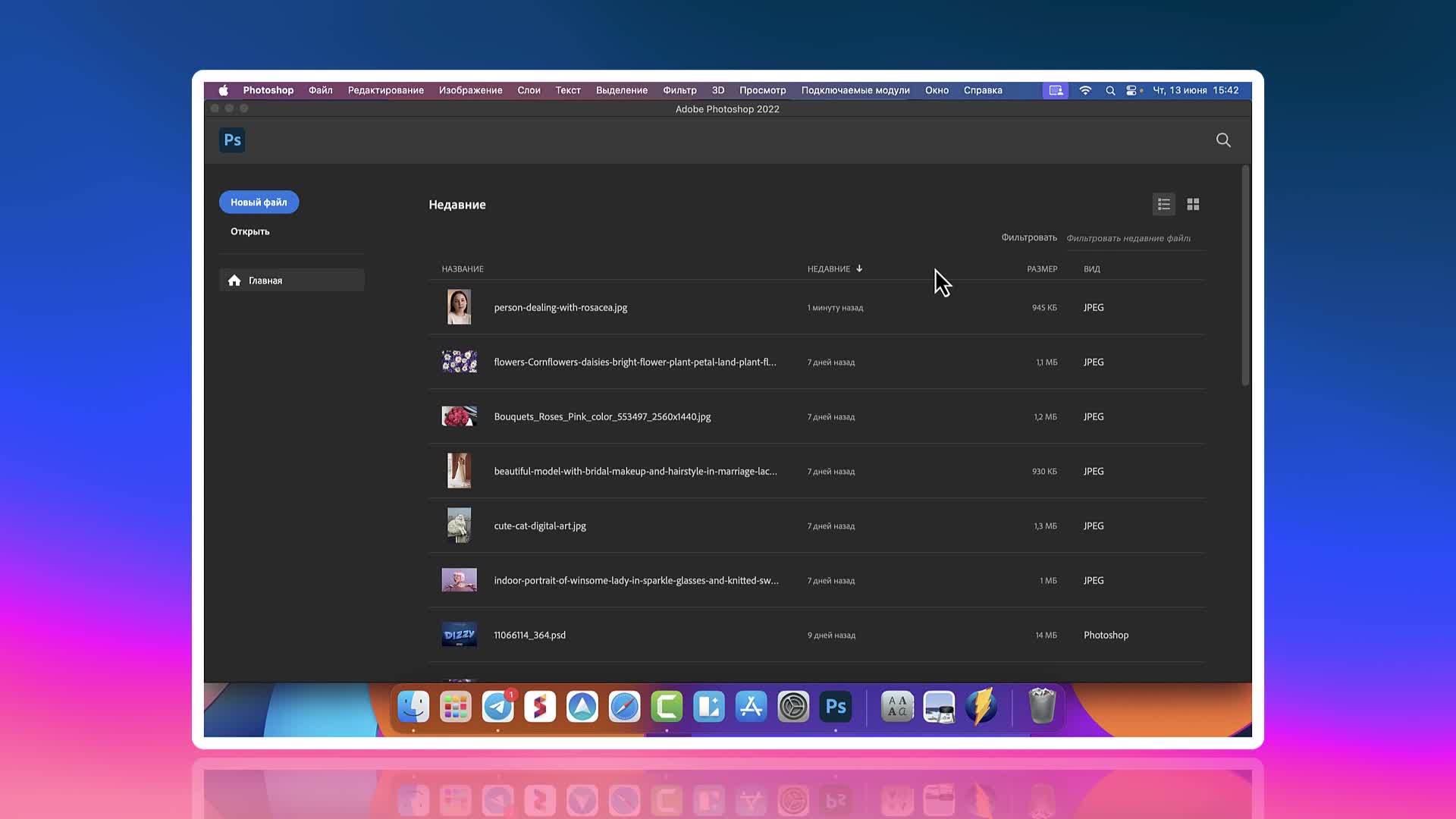Open Control Center in the menu bar
Viewport: 1456px width, 819px height.
[x=1131, y=90]
